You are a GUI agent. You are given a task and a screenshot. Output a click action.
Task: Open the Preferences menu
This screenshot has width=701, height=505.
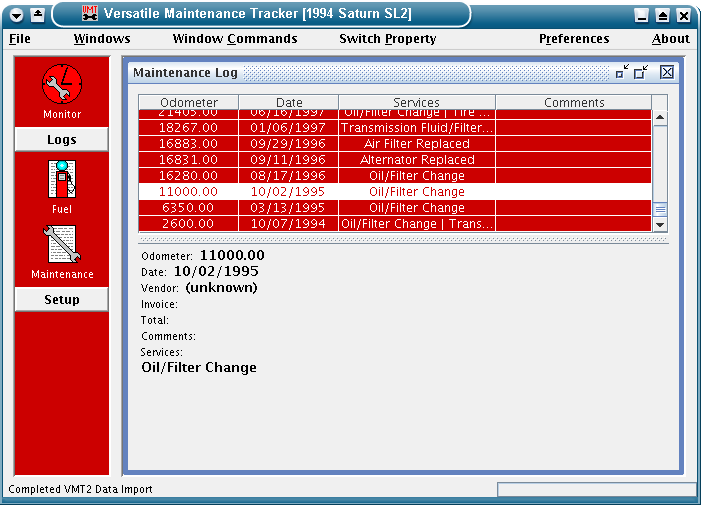[x=573, y=39]
